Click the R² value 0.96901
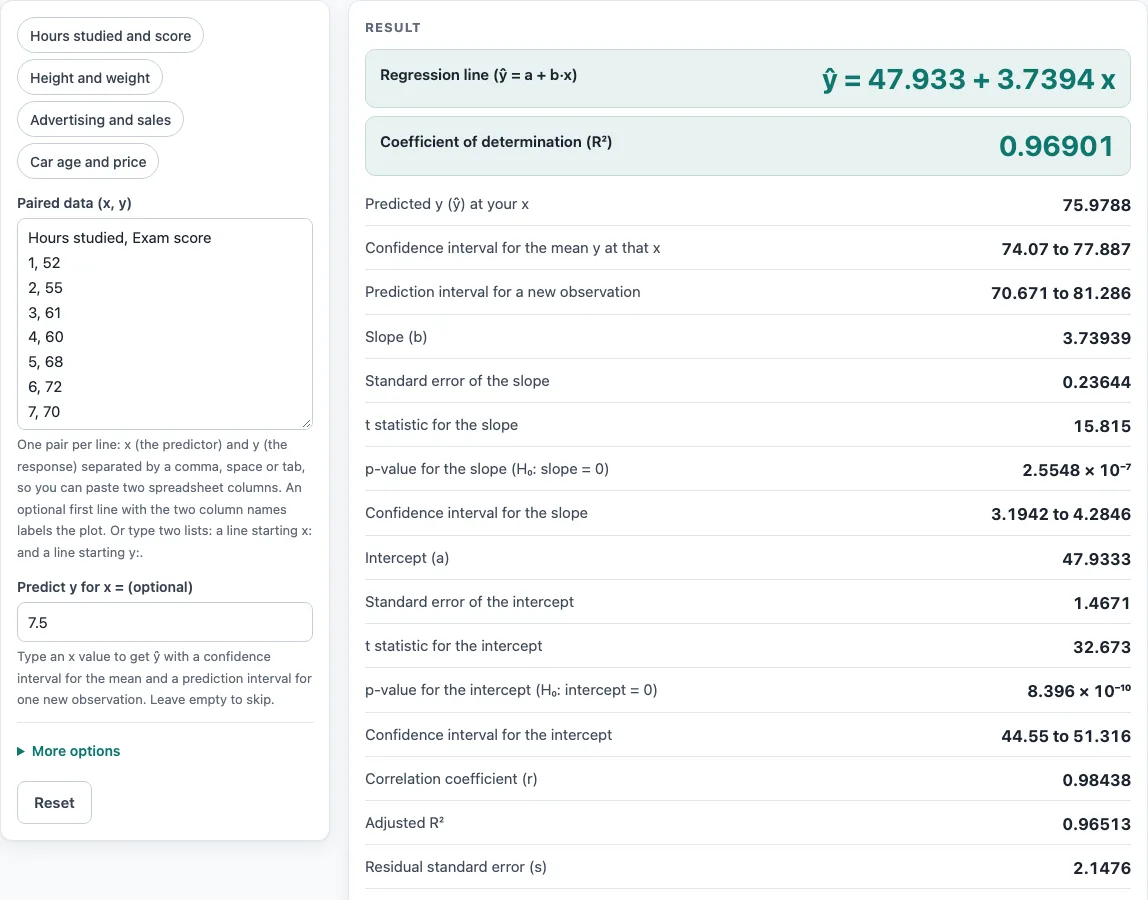 (1056, 146)
